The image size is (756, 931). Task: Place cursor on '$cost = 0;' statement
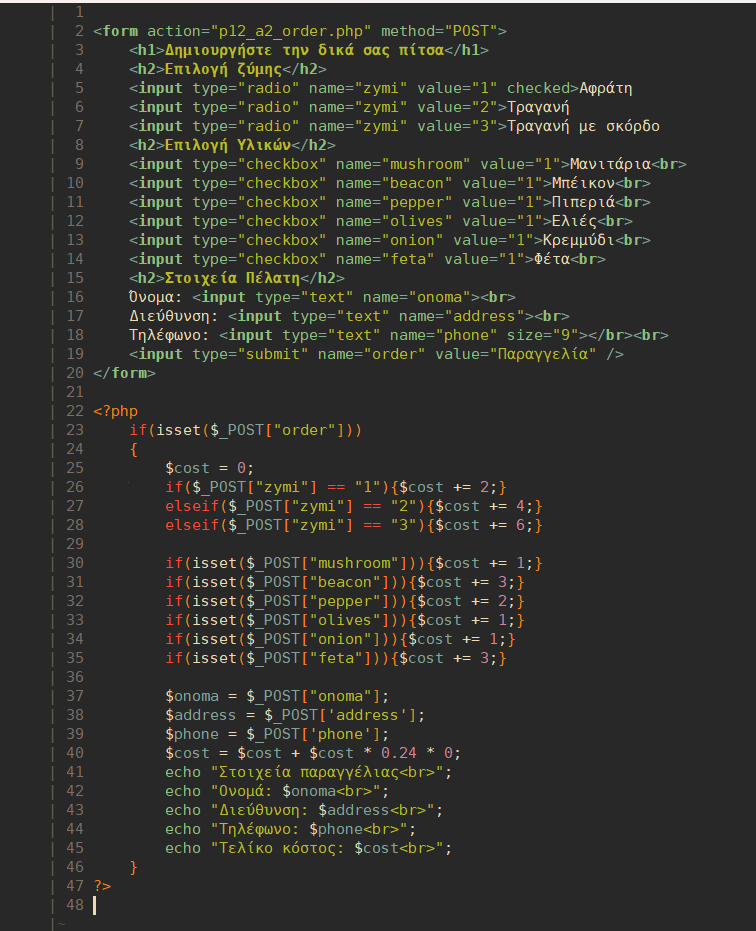coord(210,468)
